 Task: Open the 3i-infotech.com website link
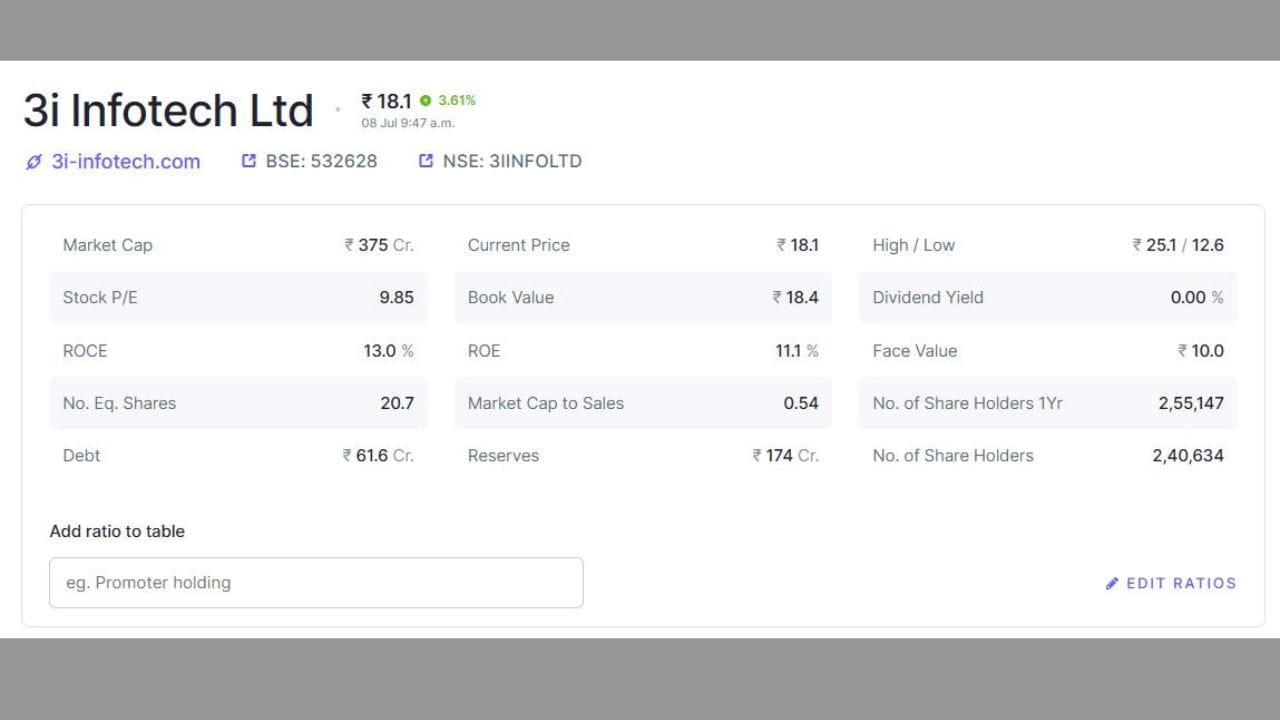pyautogui.click(x=126, y=162)
